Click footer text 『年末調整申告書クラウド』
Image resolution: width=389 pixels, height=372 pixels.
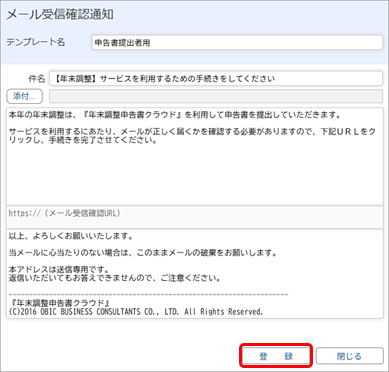(x=60, y=303)
